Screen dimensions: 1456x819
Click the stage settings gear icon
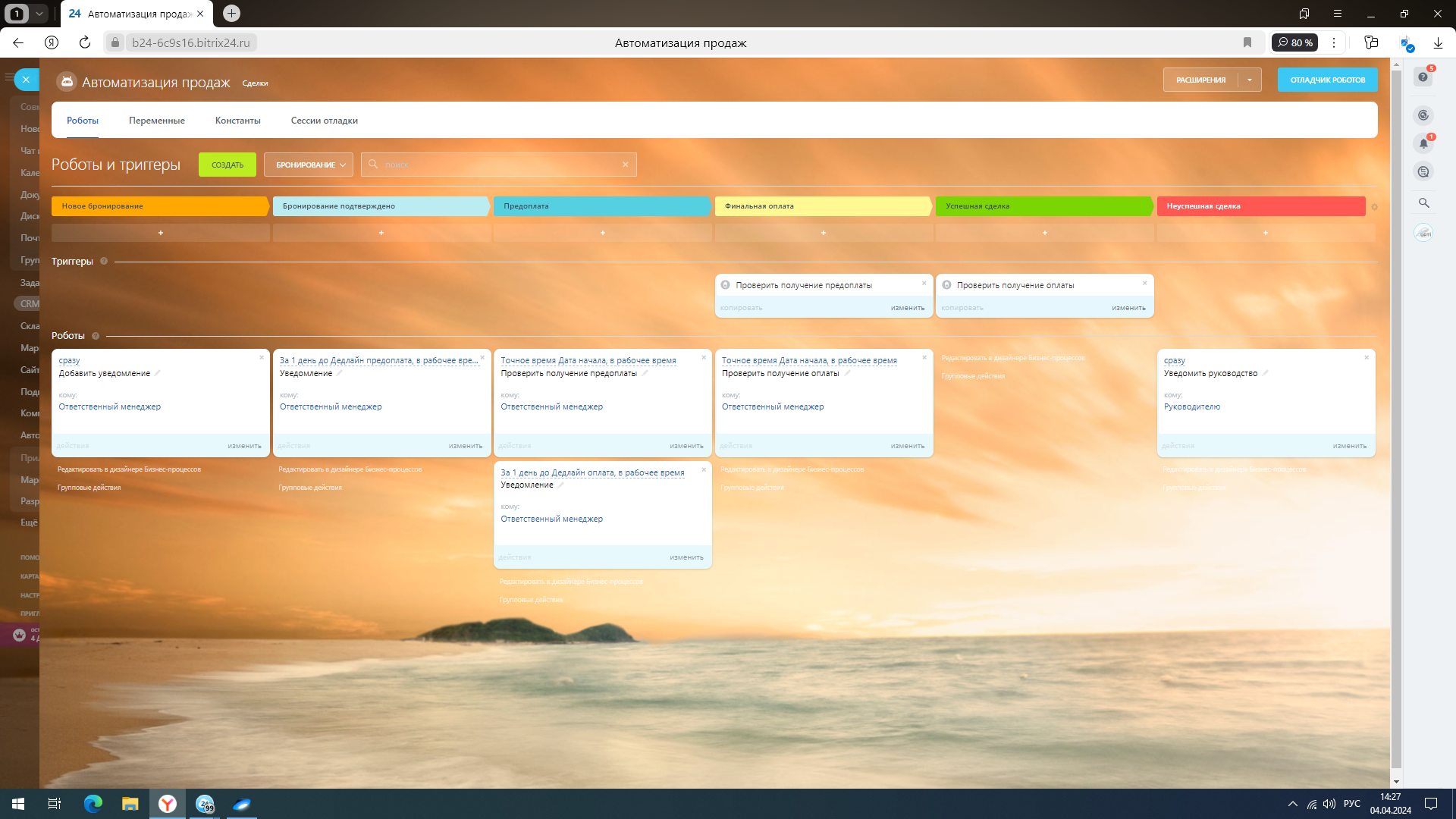tap(1374, 207)
